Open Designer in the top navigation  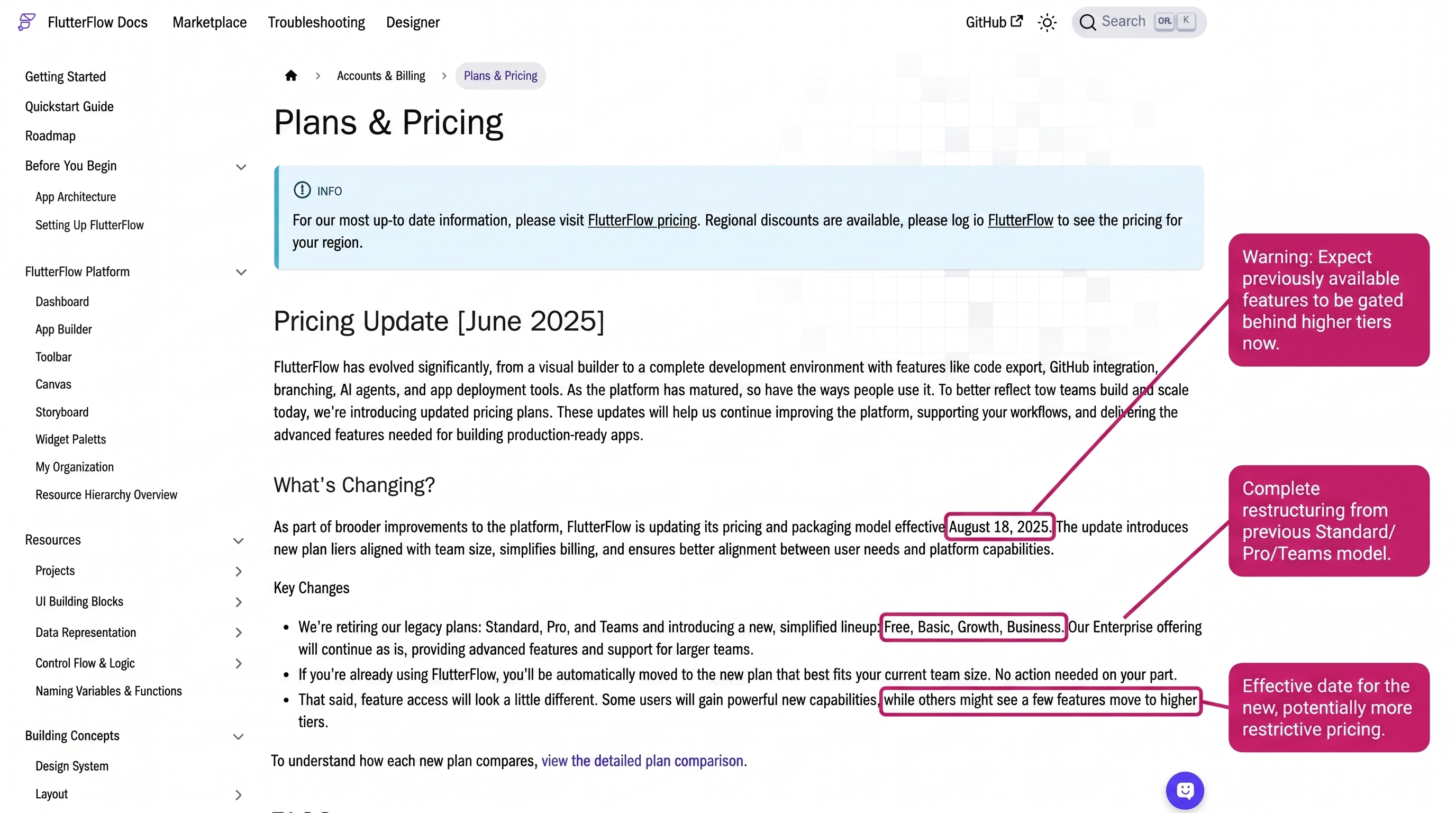pos(413,22)
